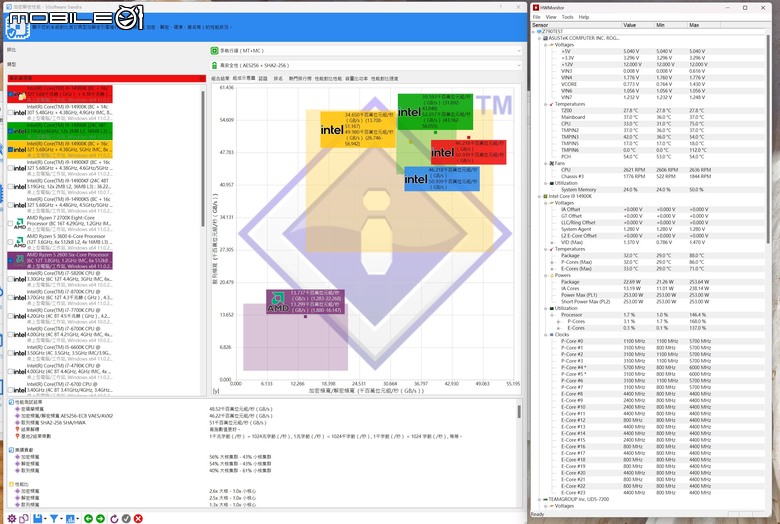Open the filter icon's dropdown arrow
780x524 pixels.
[x=61, y=519]
